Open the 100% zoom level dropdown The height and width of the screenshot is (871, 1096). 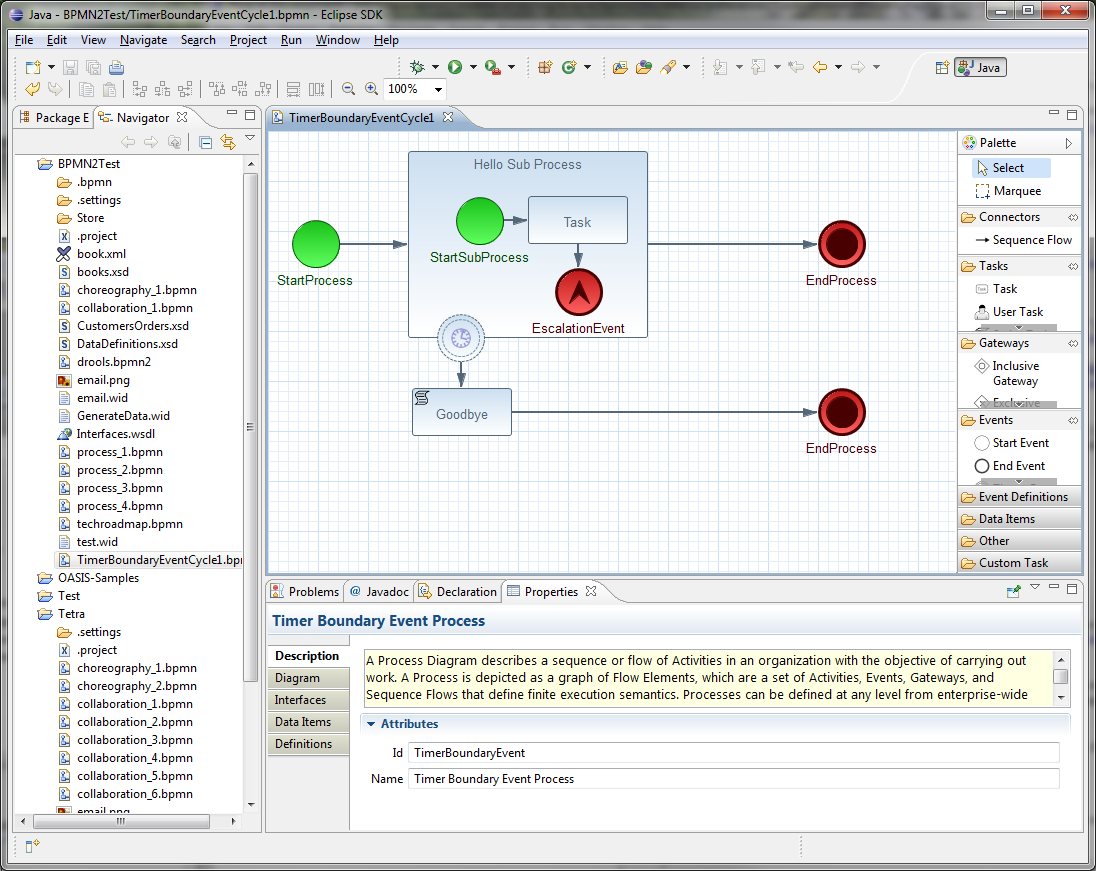[438, 90]
